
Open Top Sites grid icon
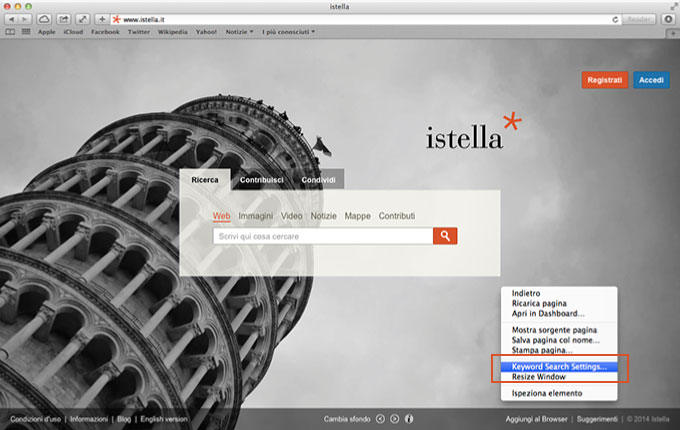click(x=26, y=32)
